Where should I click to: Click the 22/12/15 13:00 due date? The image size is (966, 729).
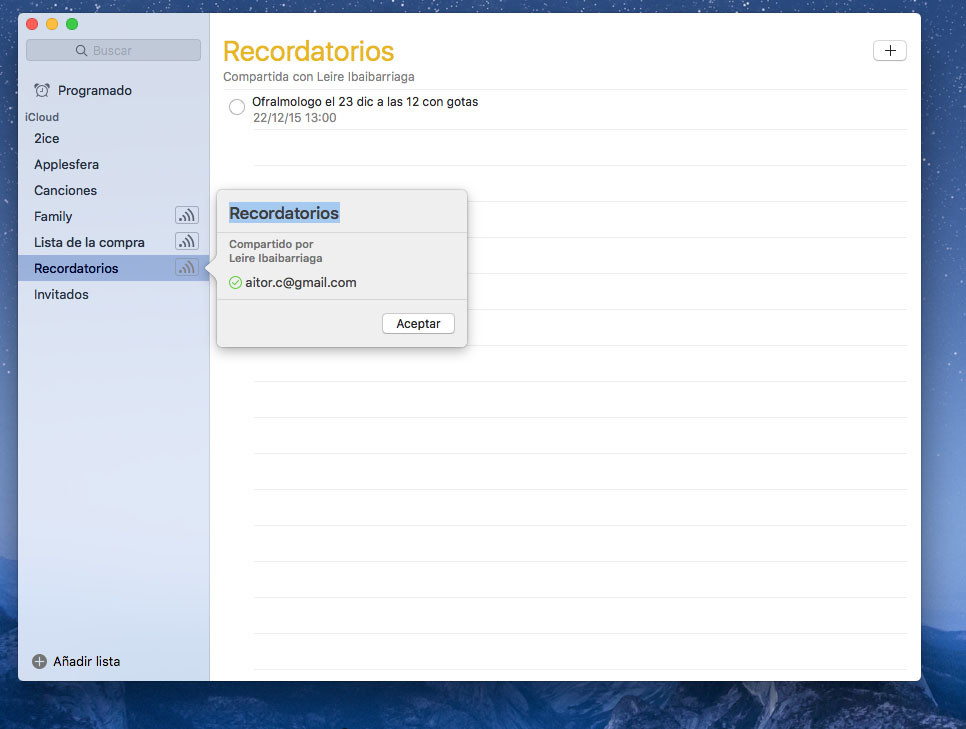click(x=294, y=118)
